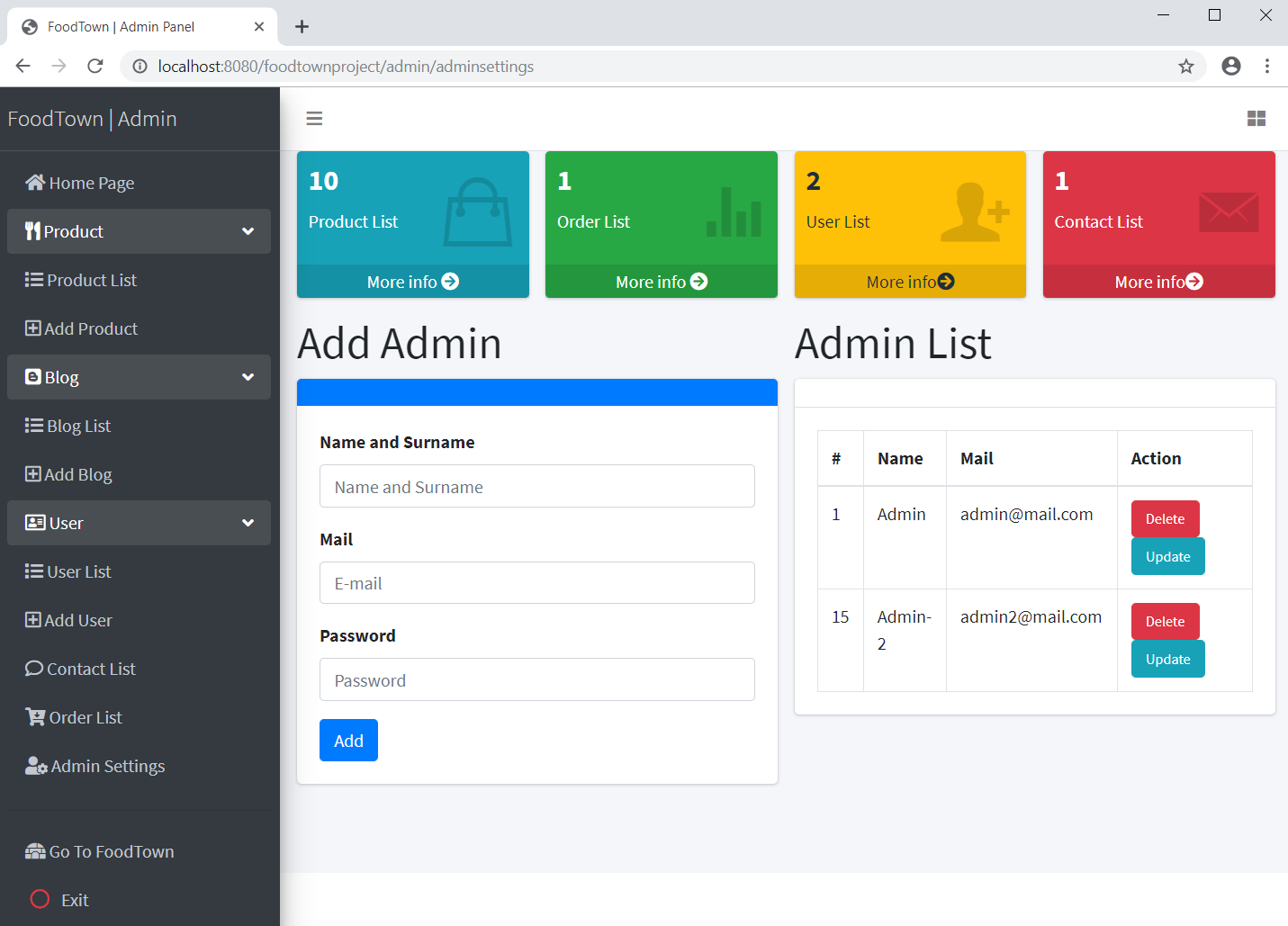Click the Exit radio button in sidebar

[39, 898]
